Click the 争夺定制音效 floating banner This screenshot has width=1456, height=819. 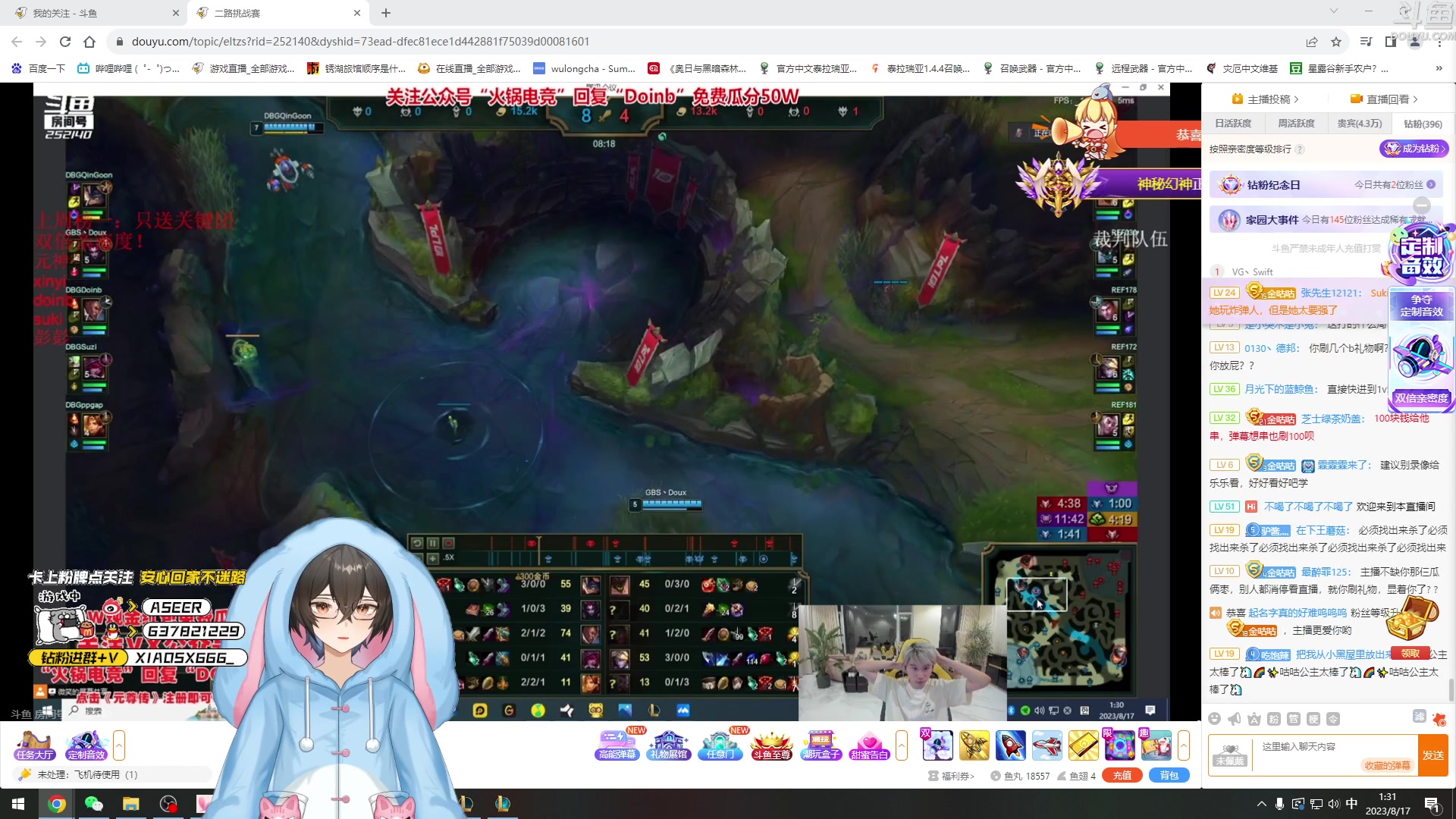pyautogui.click(x=1422, y=306)
